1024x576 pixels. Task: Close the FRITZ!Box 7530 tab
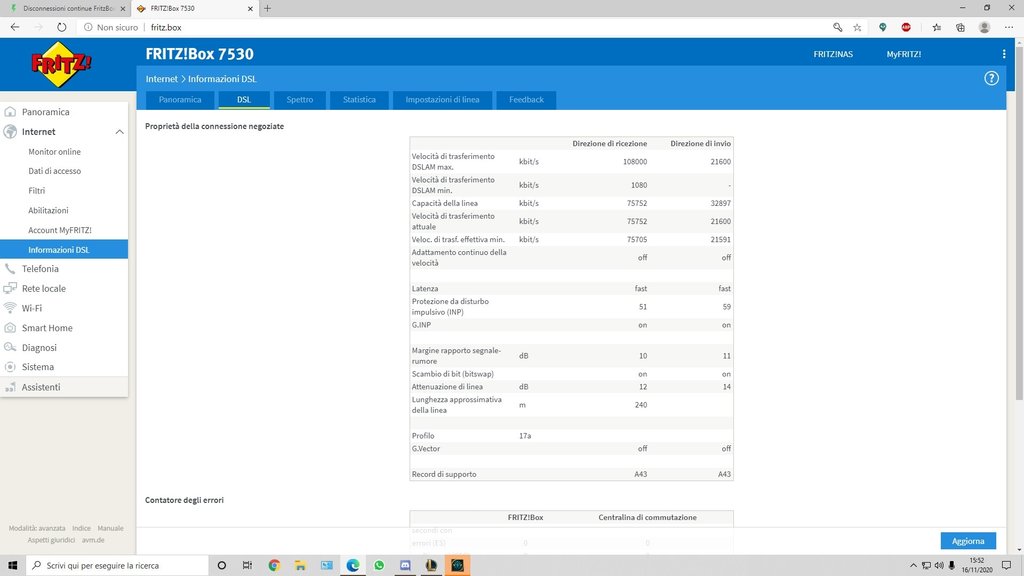tap(250, 8)
